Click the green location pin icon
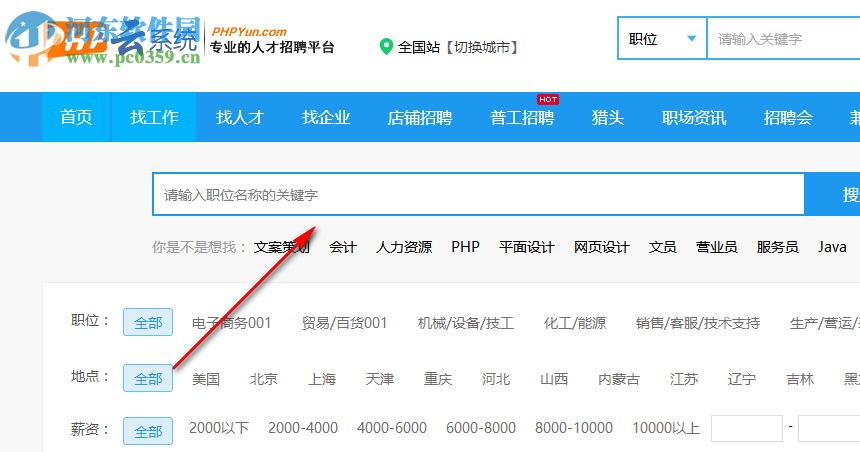Image resolution: width=860 pixels, height=452 pixels. pos(386,47)
